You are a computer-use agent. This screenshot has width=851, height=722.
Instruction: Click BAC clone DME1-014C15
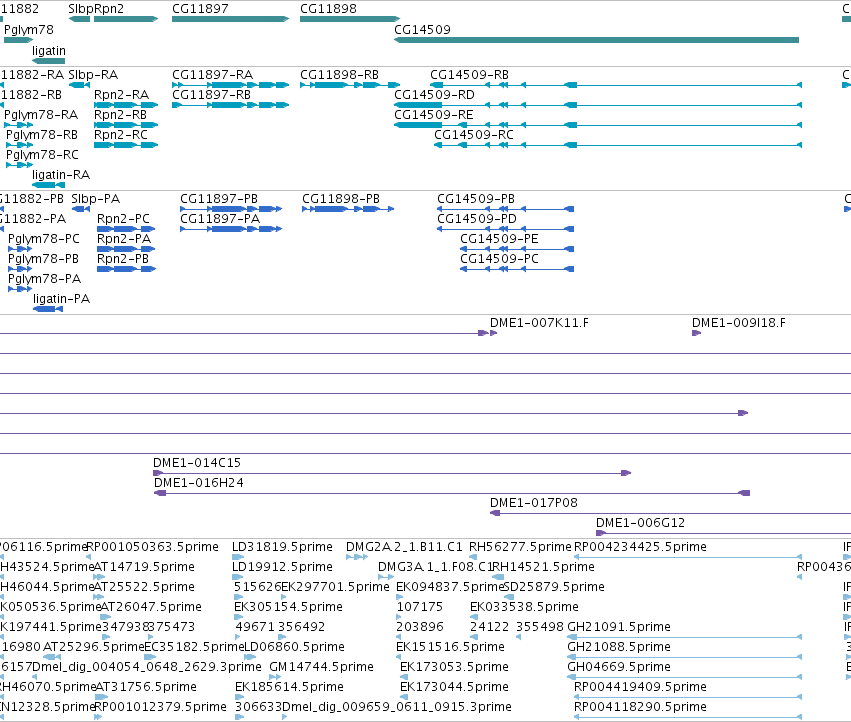196,463
